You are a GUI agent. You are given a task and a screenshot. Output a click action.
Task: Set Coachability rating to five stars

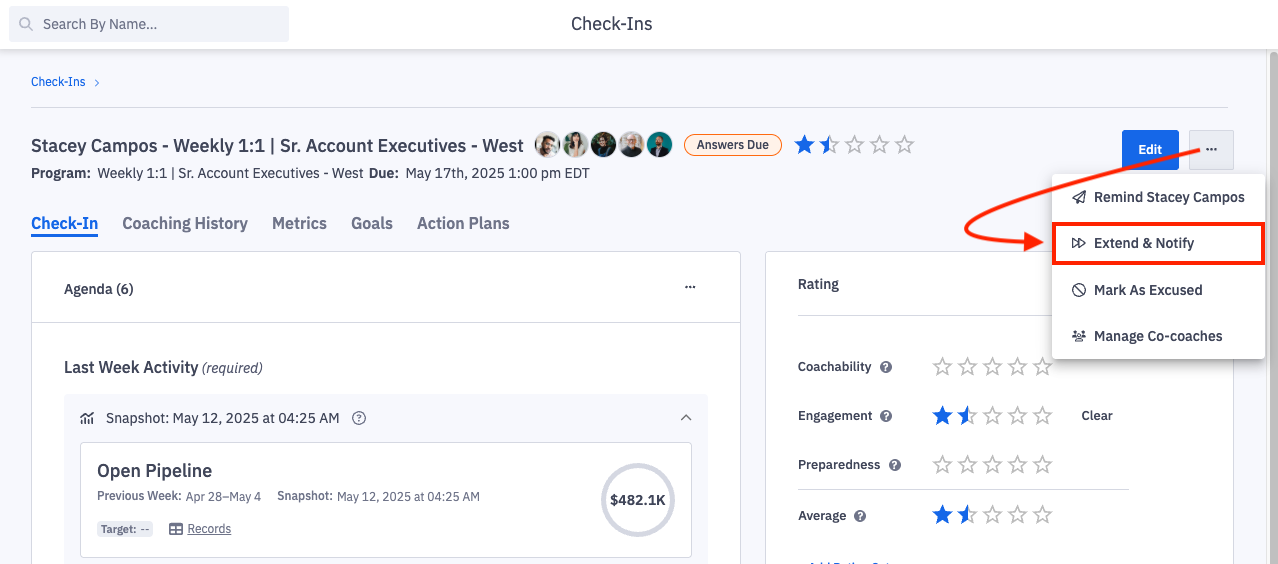1043,367
